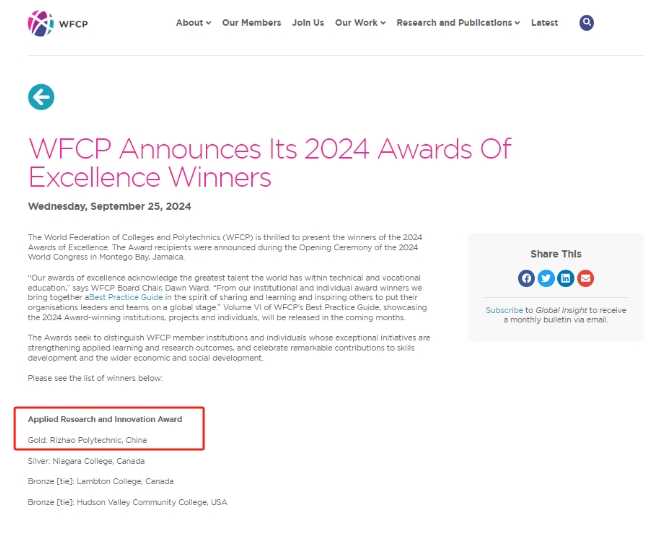Click the WFCP text beside logo
Viewport: 657px width, 546px height.
[x=73, y=24]
